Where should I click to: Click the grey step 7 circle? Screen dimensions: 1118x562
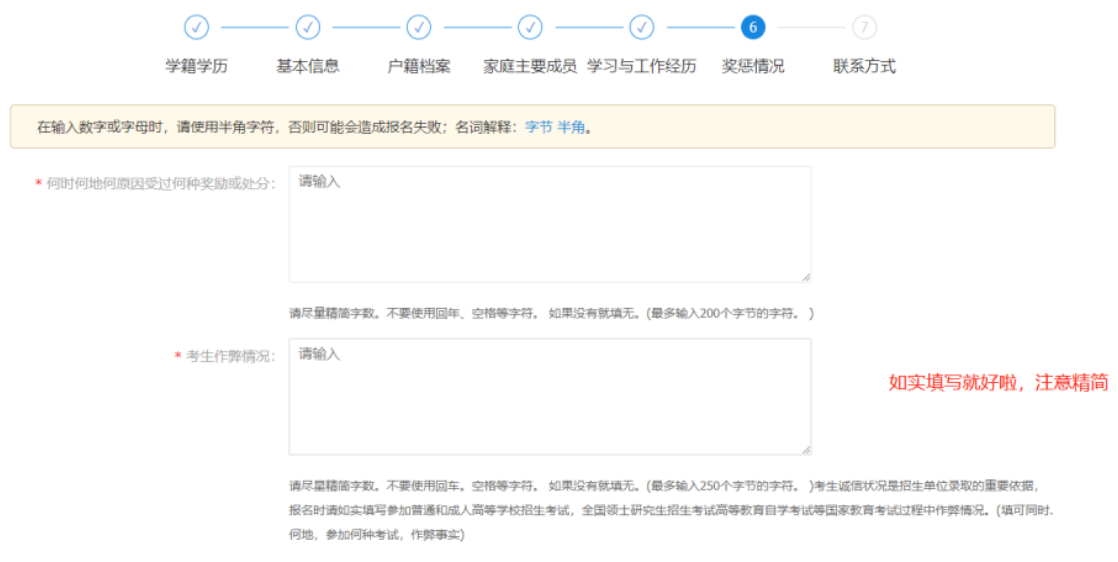point(864,27)
